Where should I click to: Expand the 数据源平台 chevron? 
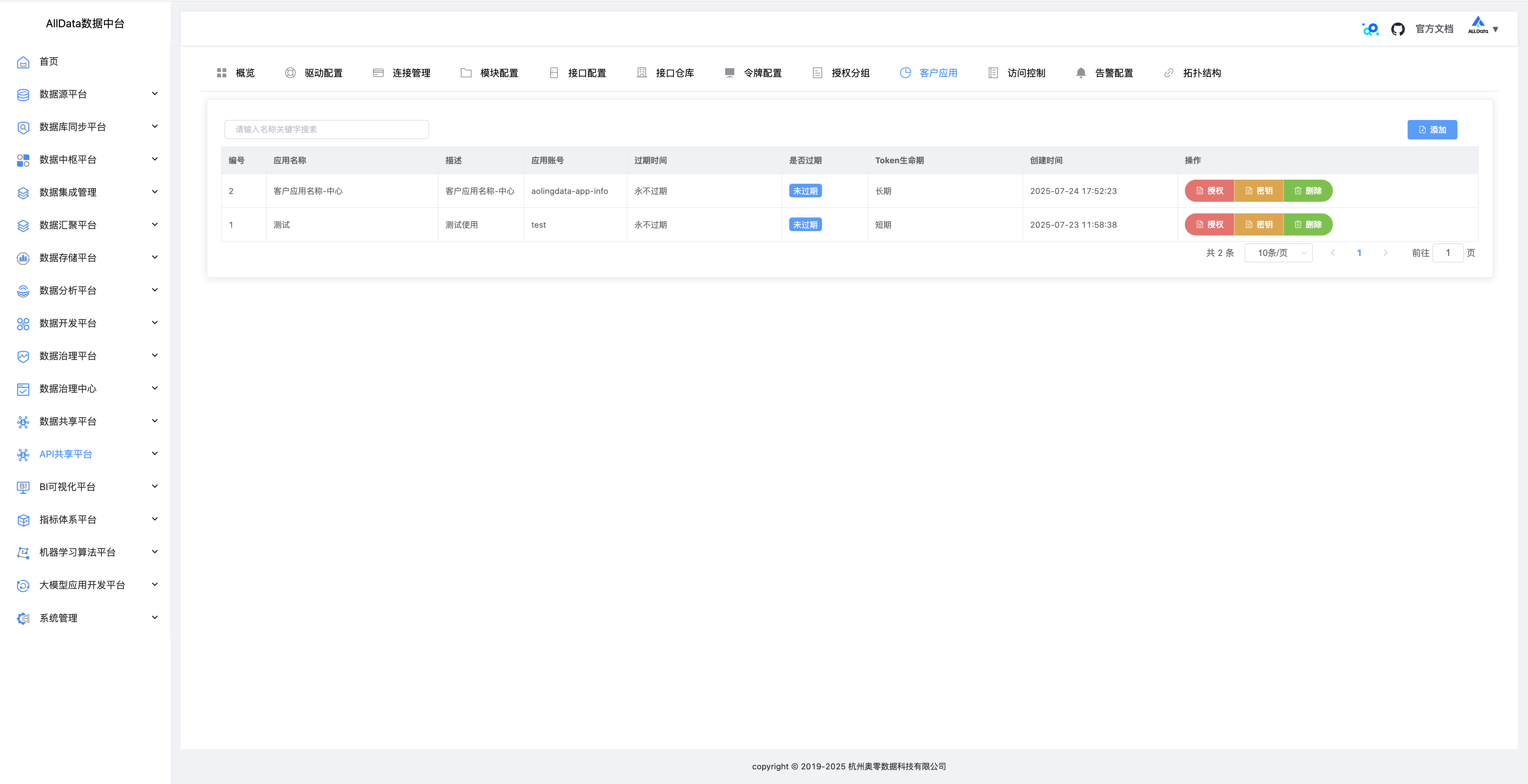click(155, 94)
